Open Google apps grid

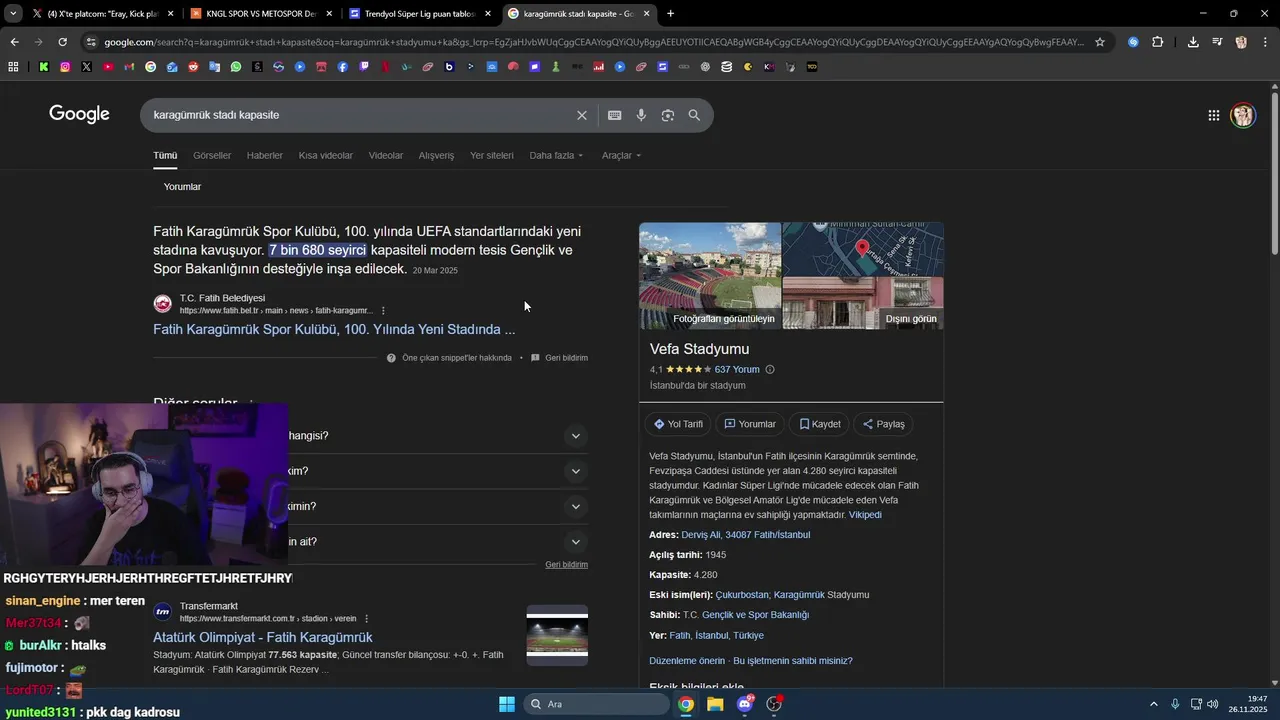pyautogui.click(x=1214, y=115)
